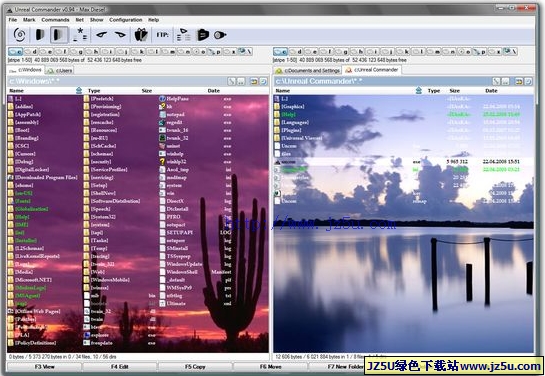Open FTP connection toolbar button
The height and width of the screenshot is (376, 545).
pyautogui.click(x=162, y=35)
